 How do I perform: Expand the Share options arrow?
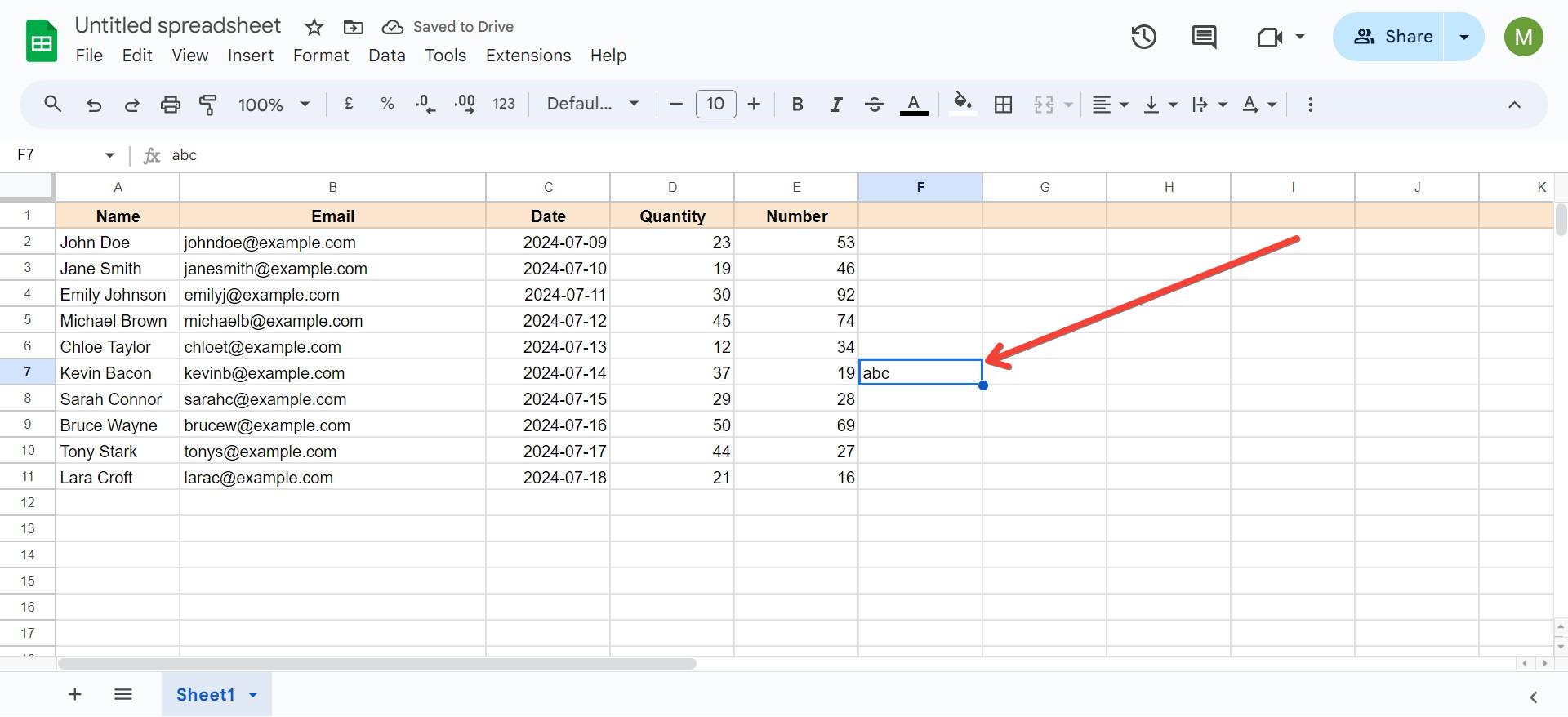tap(1464, 37)
